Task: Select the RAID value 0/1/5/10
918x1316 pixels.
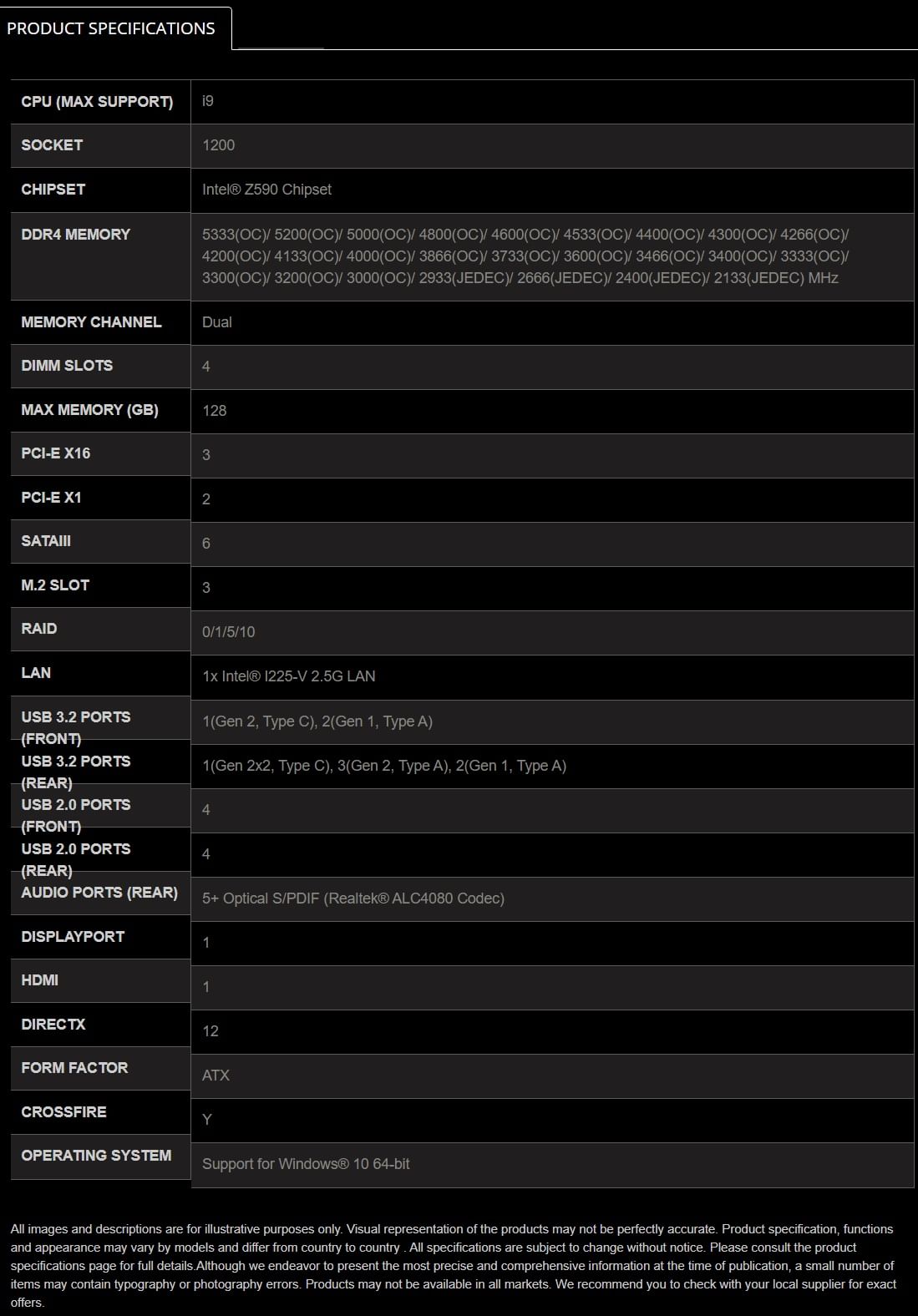Action: click(x=228, y=632)
